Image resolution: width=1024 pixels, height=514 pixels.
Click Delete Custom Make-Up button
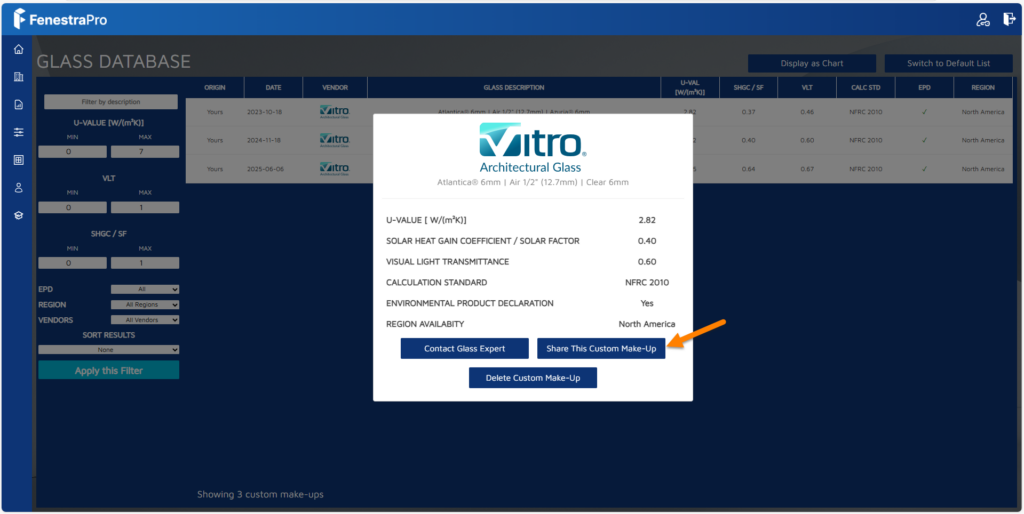(533, 377)
